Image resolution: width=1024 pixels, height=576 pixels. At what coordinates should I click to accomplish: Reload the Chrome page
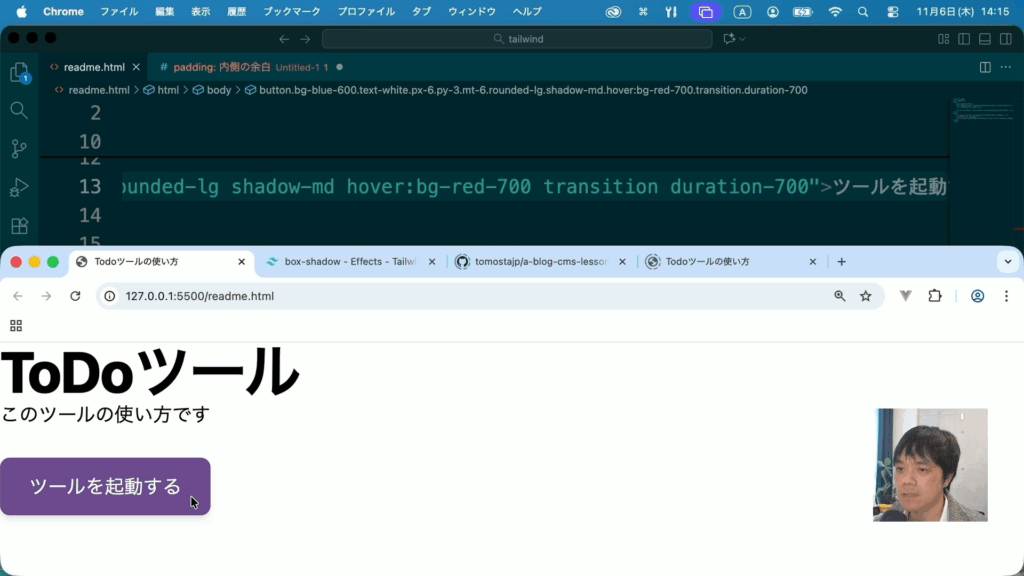coord(75,296)
